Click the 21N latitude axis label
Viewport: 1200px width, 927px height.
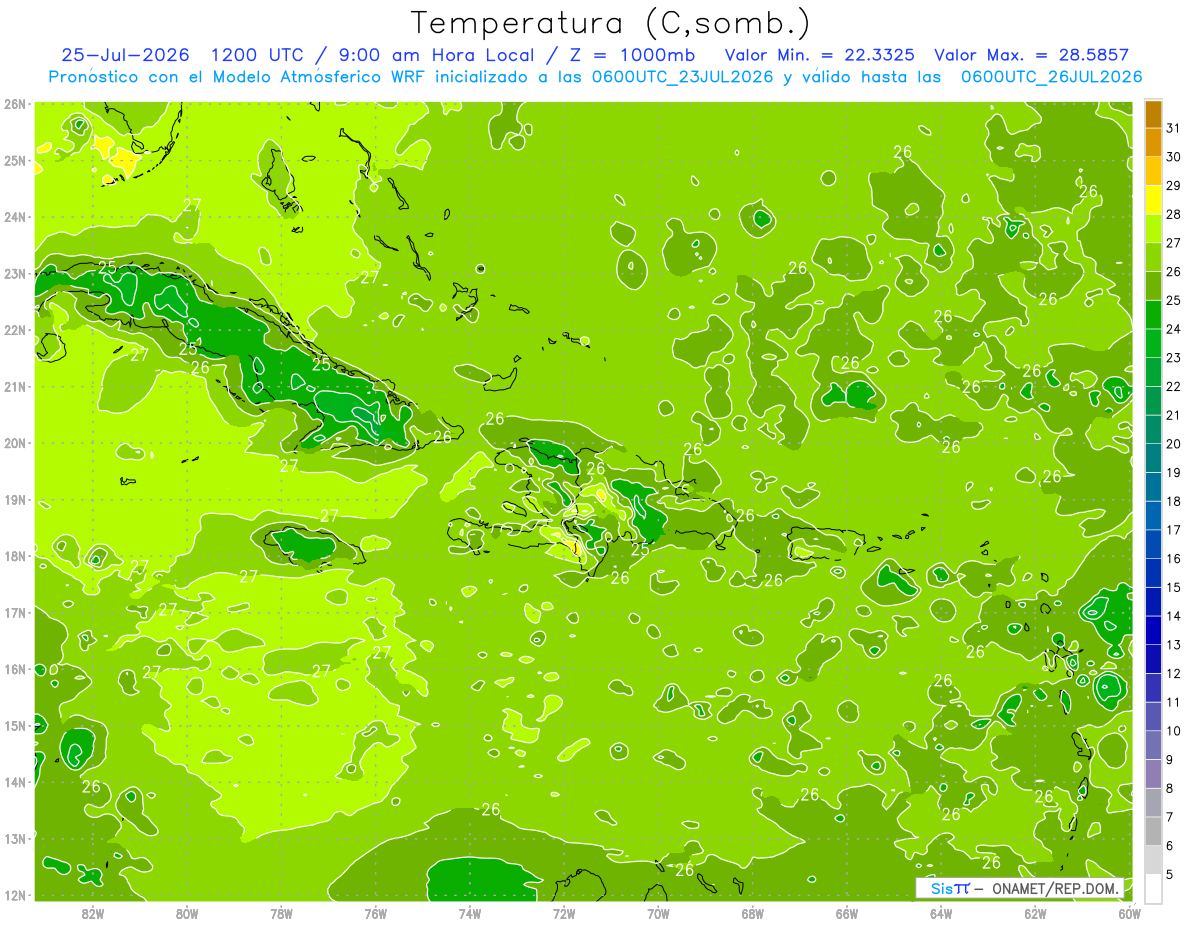tap(14, 386)
